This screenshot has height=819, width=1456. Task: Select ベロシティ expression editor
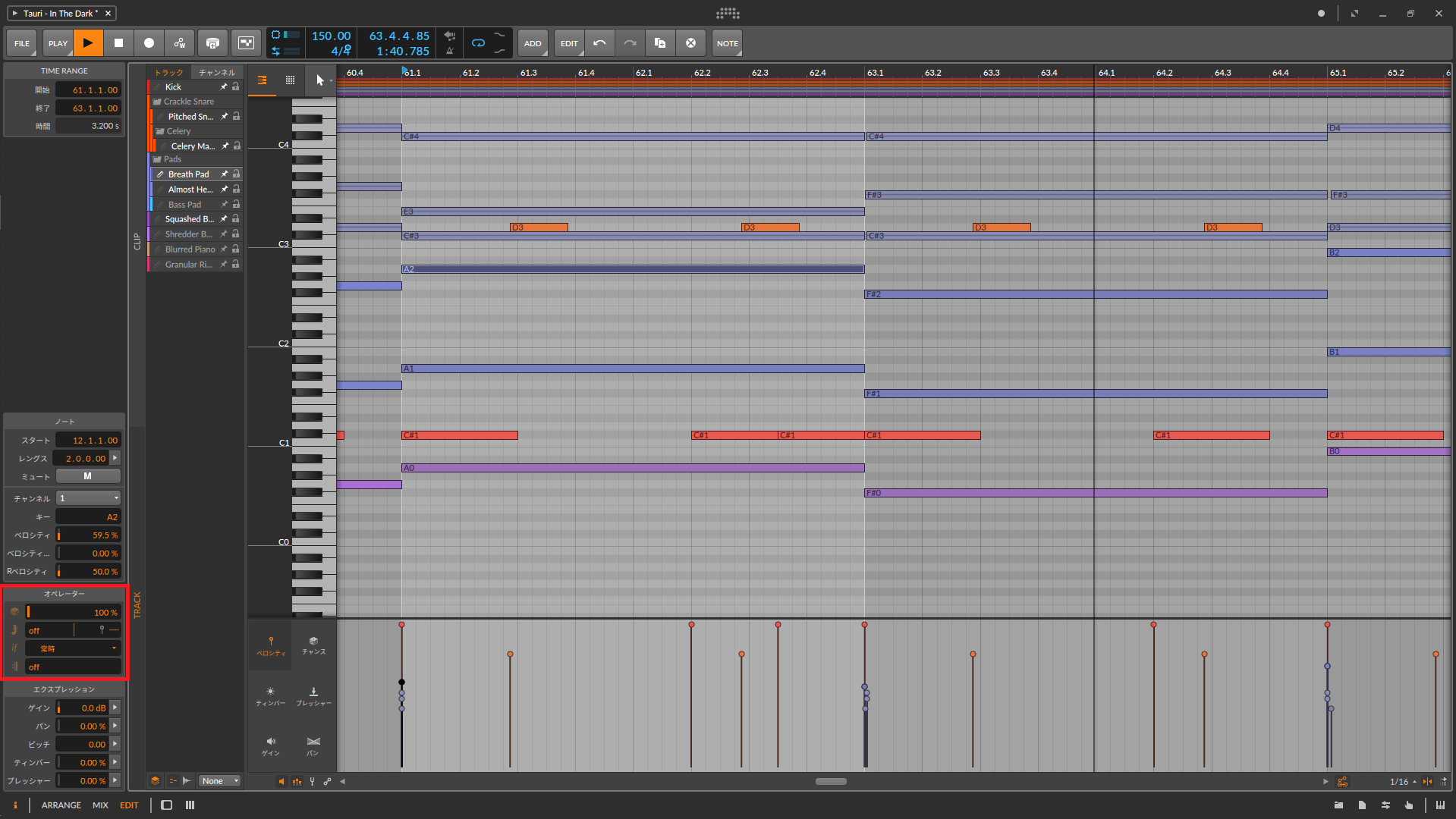pos(271,646)
